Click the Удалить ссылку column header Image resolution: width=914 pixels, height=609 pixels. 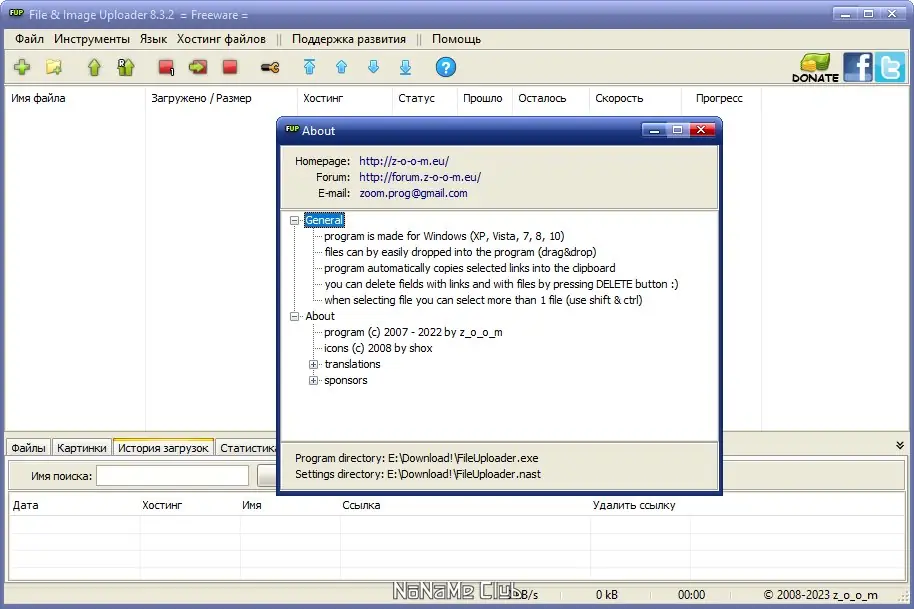tap(640, 505)
